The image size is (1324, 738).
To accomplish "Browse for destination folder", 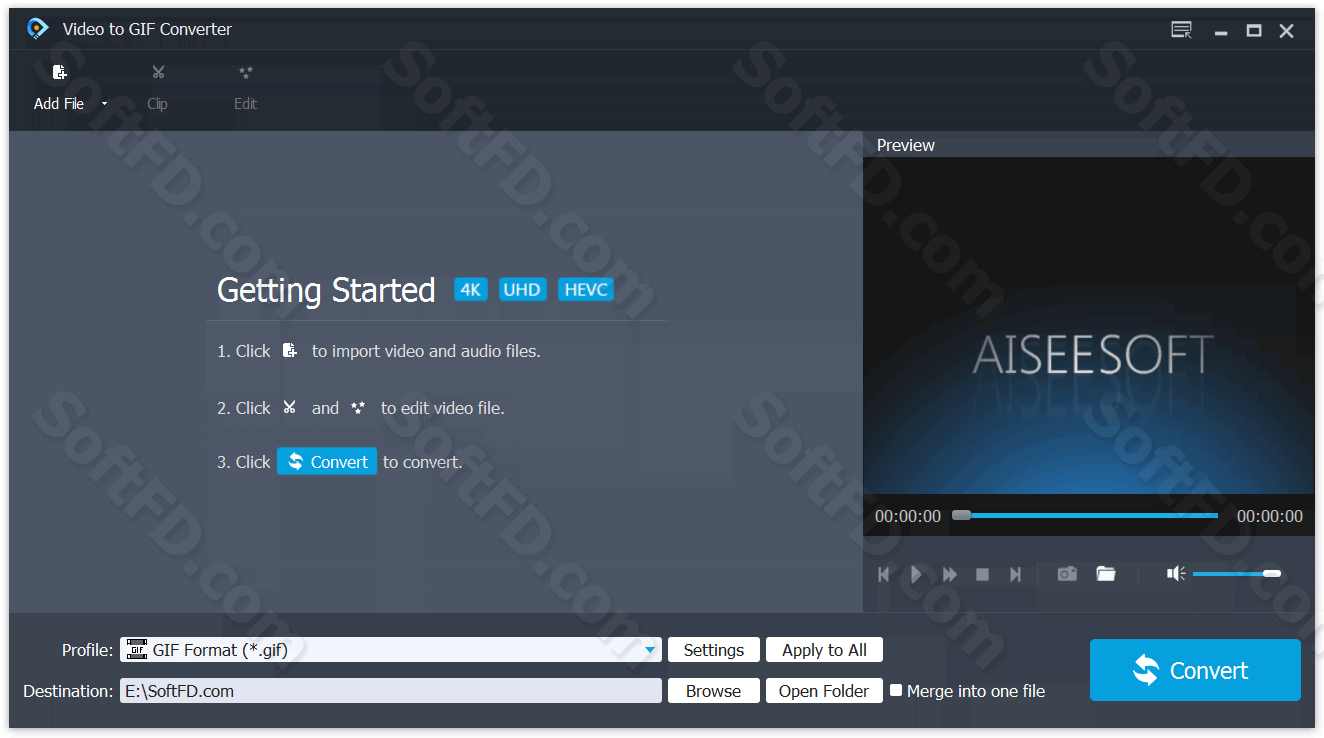I will 714,691.
